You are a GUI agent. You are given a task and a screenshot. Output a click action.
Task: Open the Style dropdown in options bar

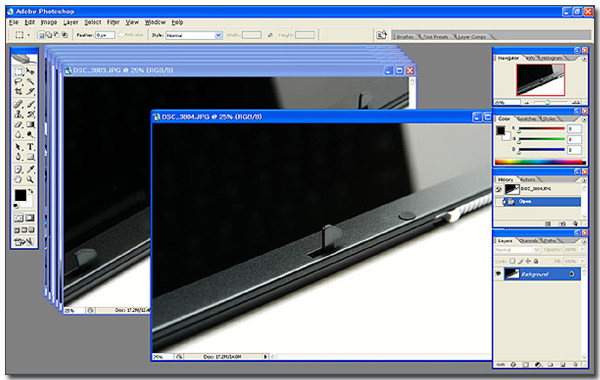(194, 35)
